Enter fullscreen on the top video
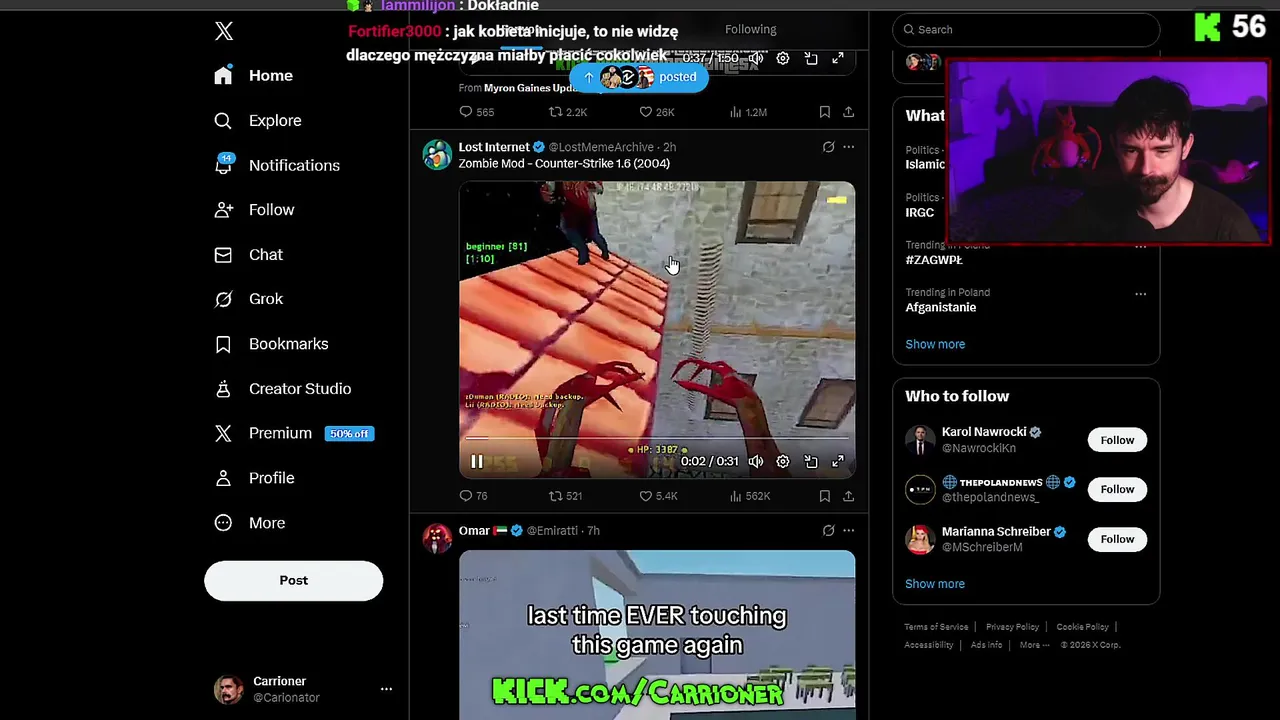 click(838, 58)
